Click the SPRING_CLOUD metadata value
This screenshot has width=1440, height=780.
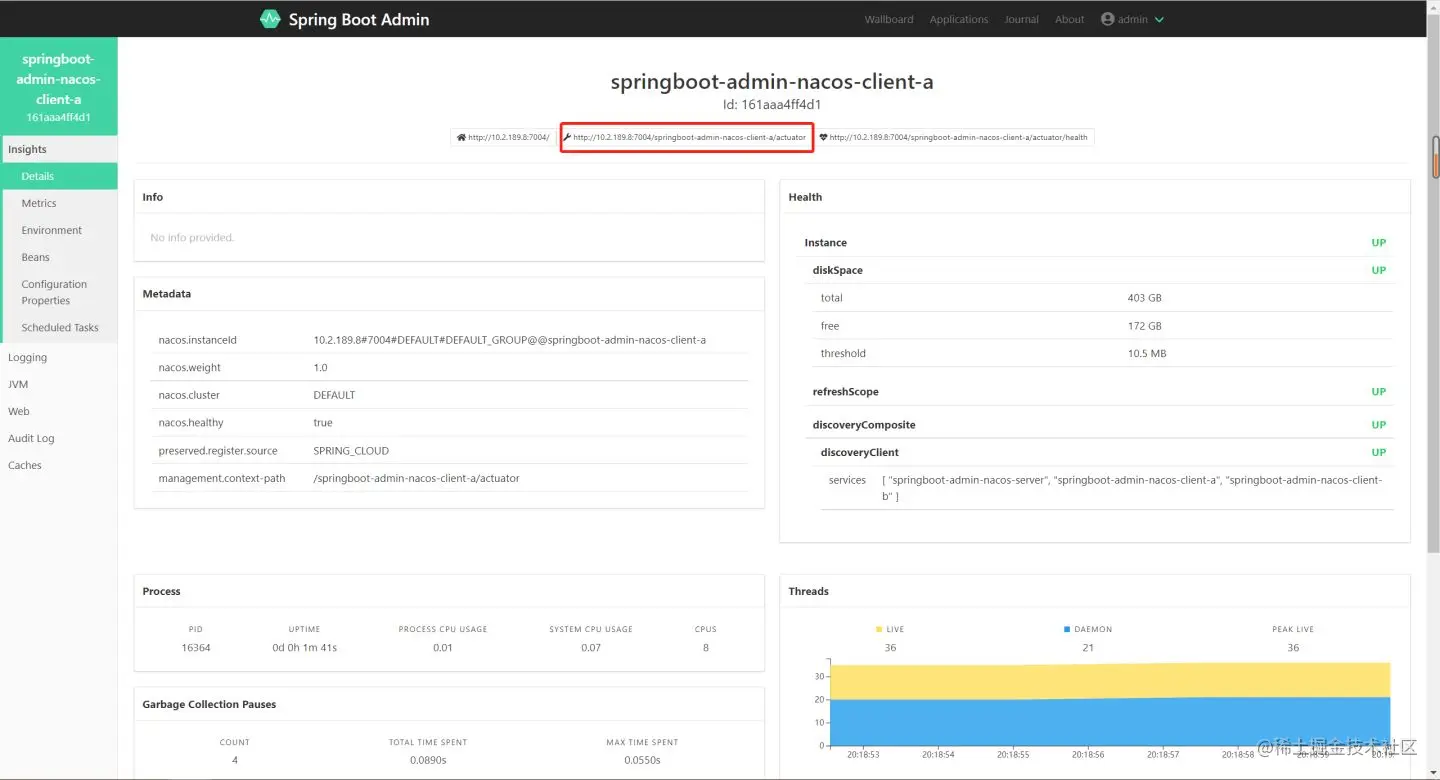[351, 451]
